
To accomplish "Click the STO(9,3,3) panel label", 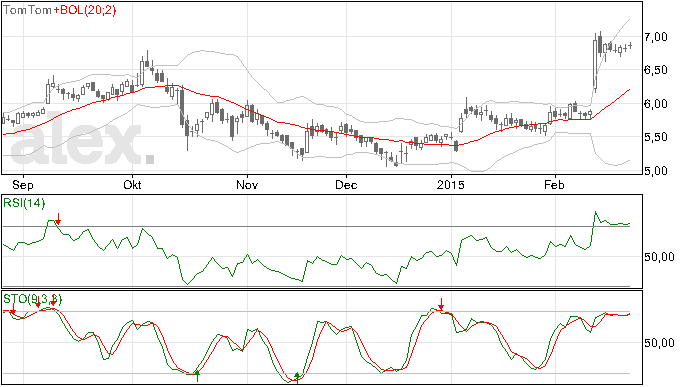I will [33, 299].
